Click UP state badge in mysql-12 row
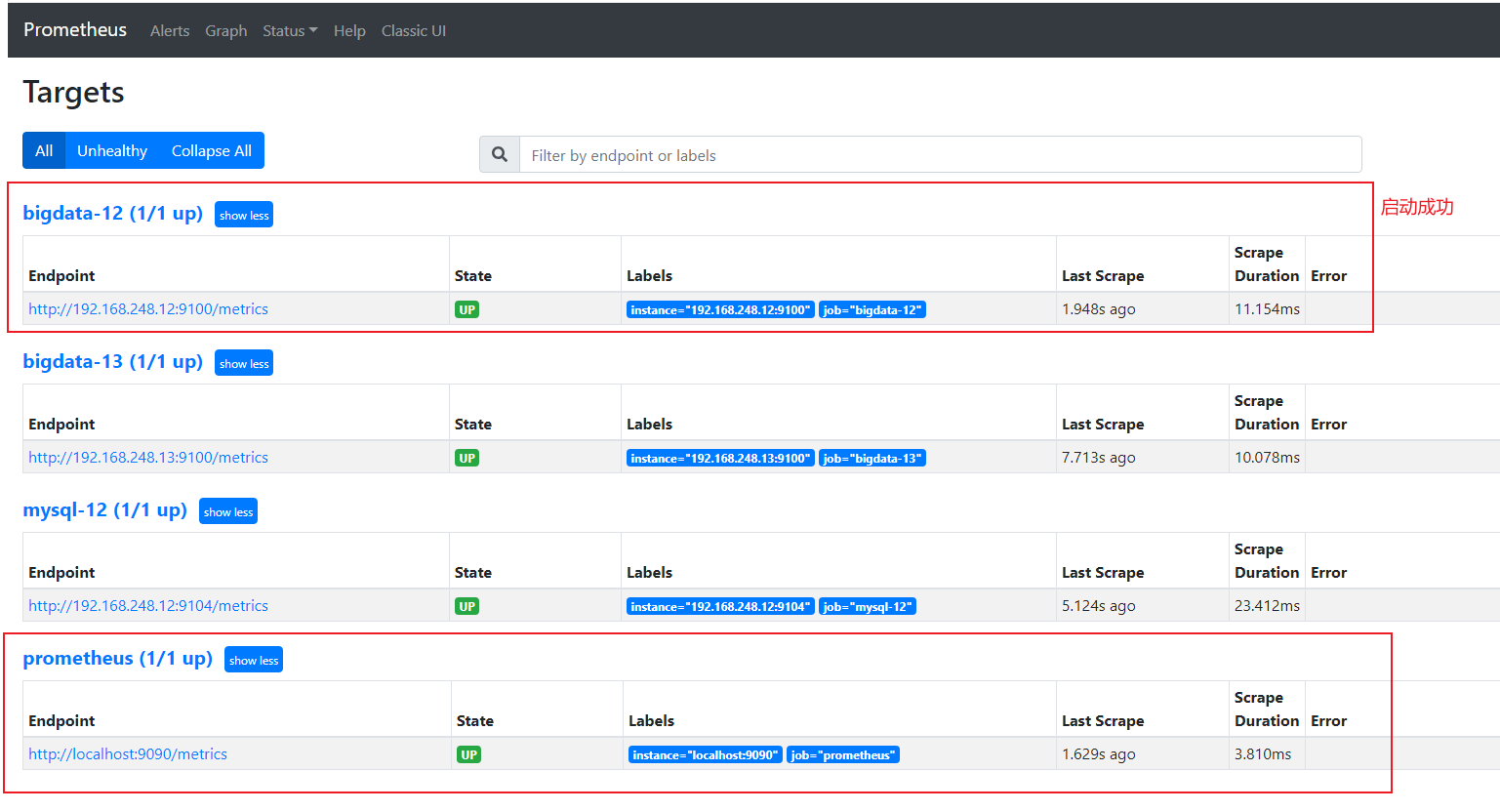Image resolution: width=1500 pixels, height=812 pixels. coord(467,606)
